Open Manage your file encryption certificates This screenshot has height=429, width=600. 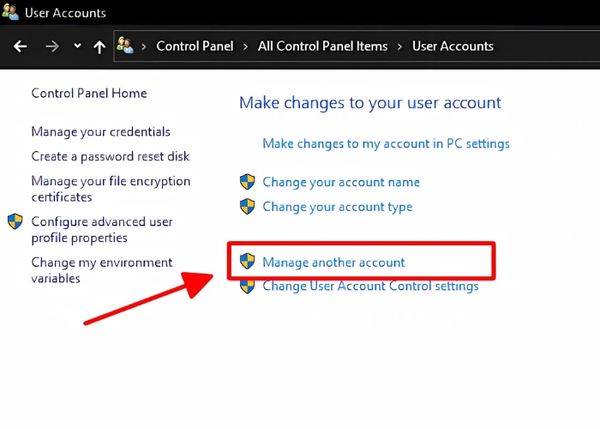[110, 189]
